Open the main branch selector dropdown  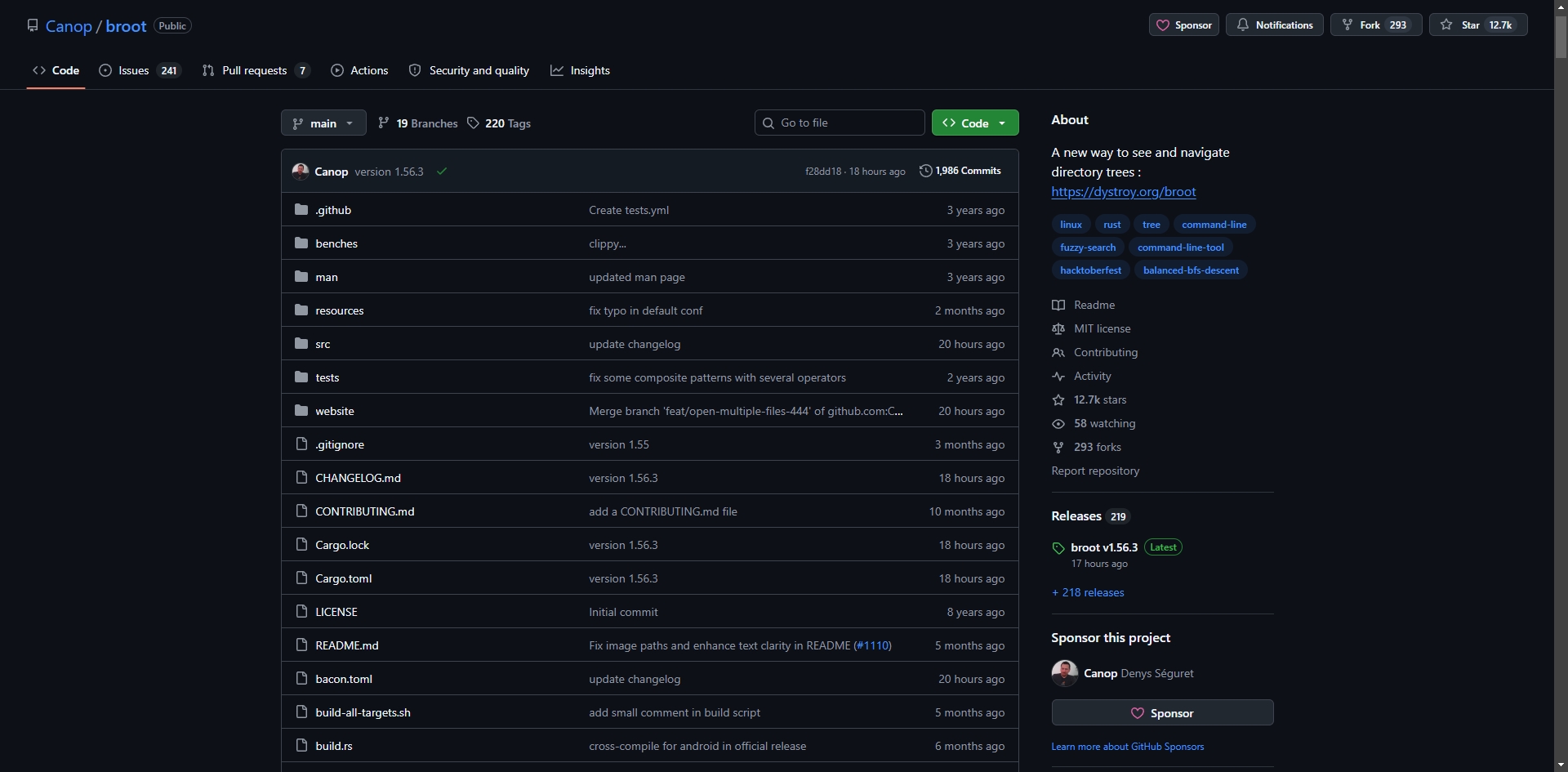(323, 123)
